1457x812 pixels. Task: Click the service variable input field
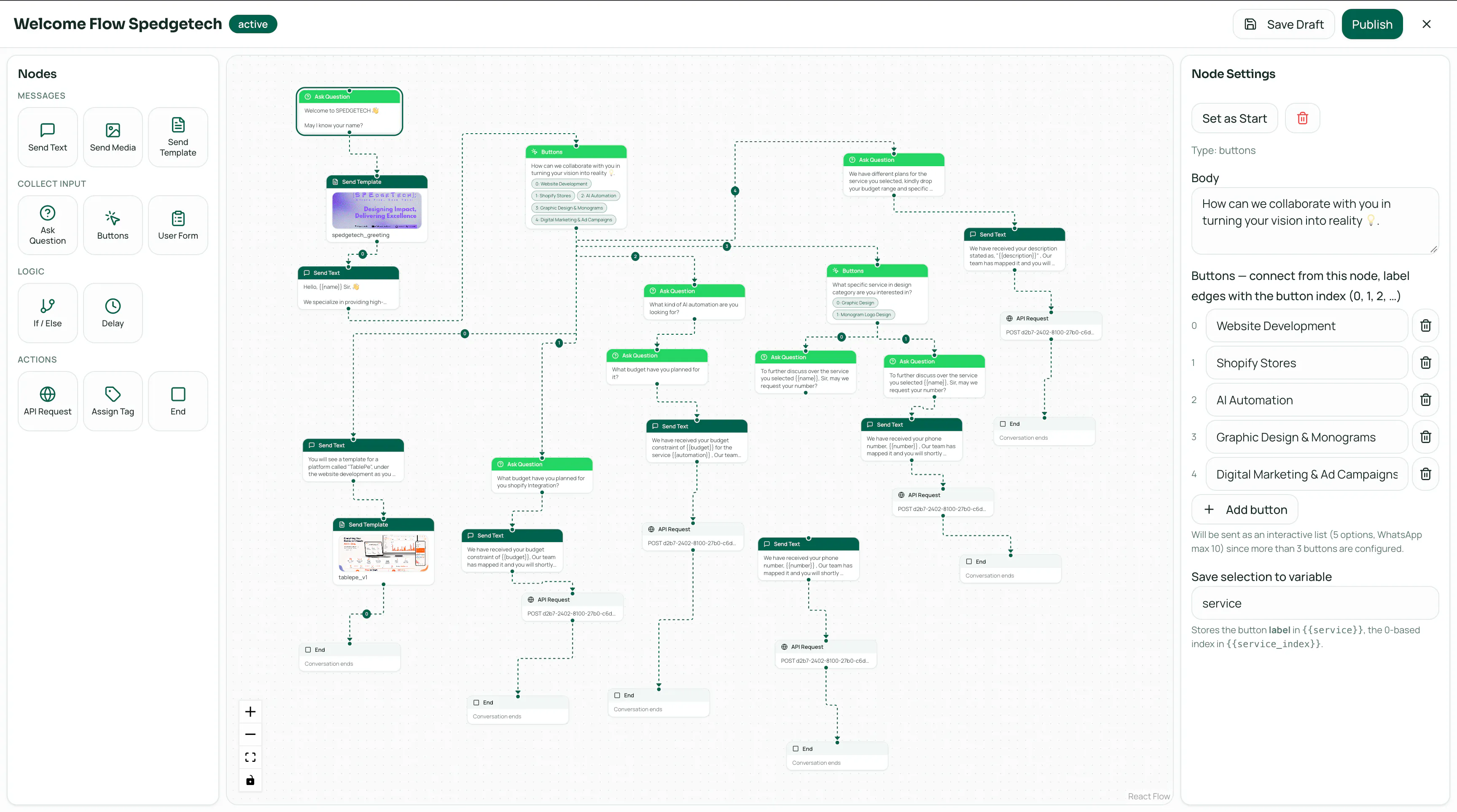click(x=1315, y=603)
